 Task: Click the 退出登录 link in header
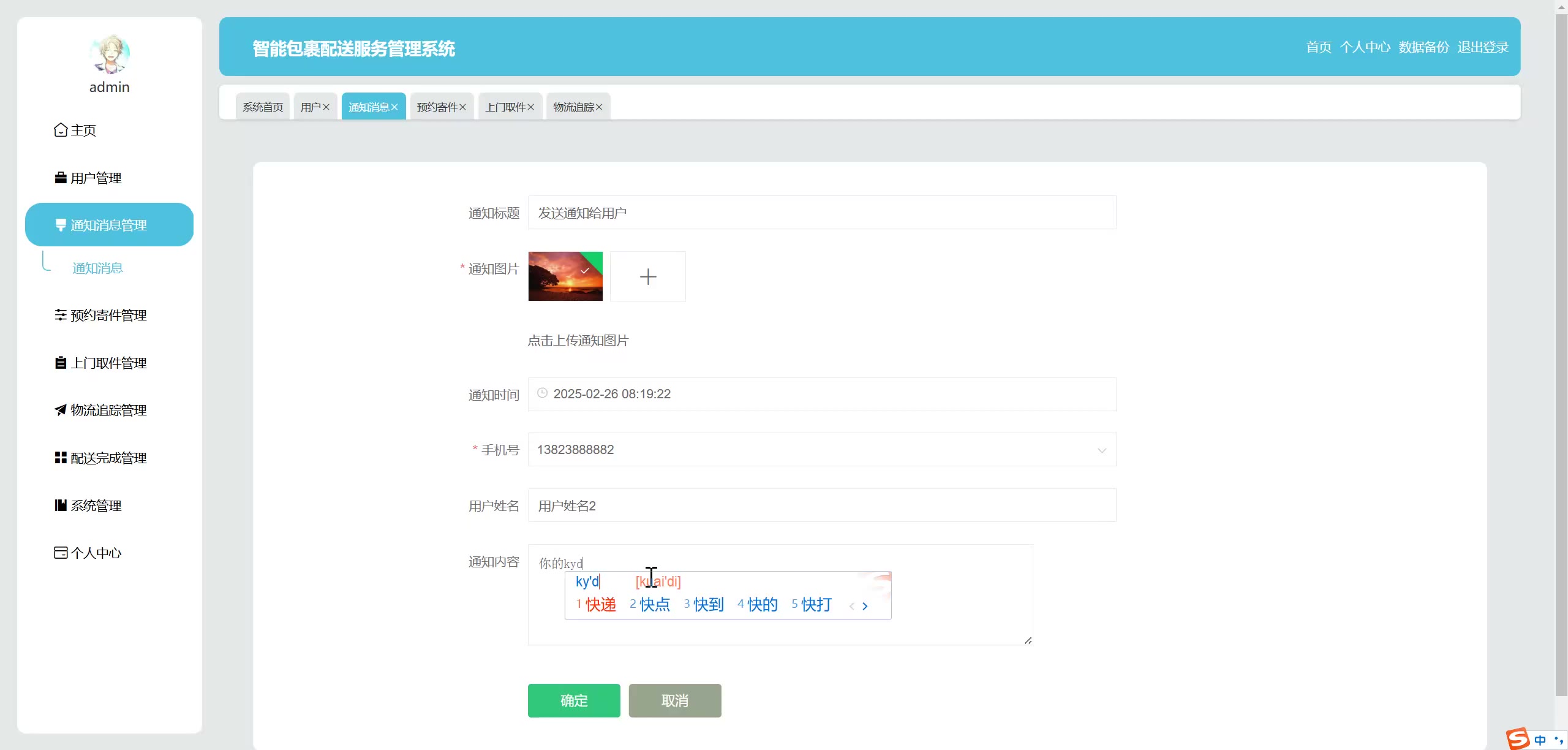(1482, 47)
